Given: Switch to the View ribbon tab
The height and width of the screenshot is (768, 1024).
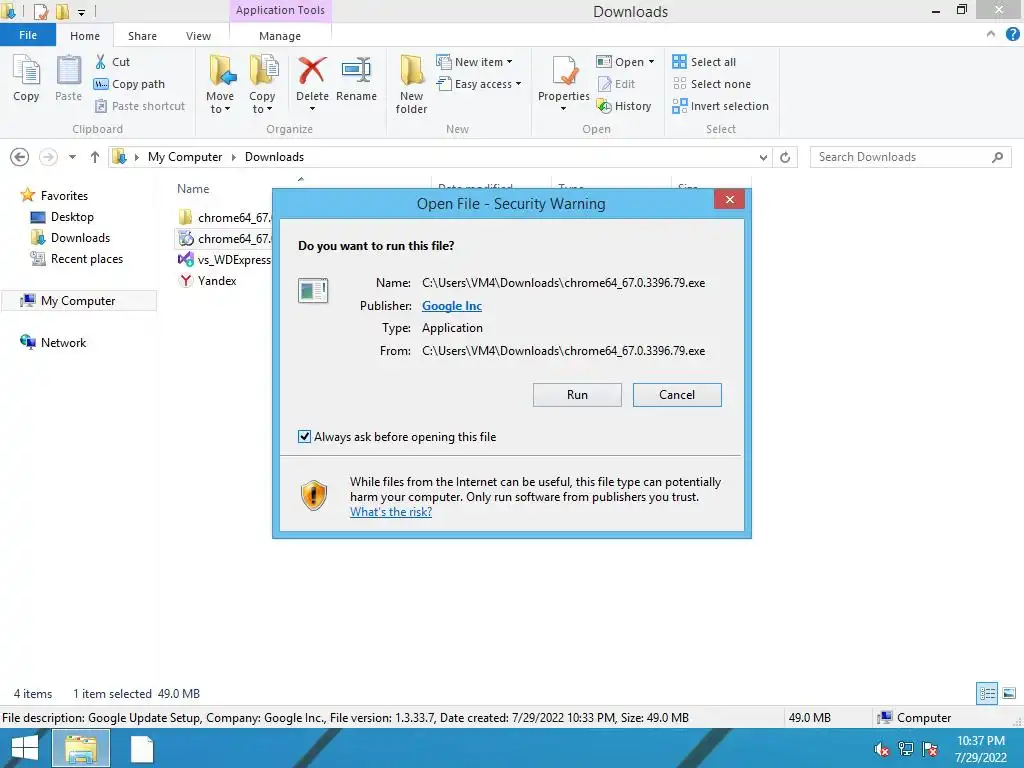Looking at the screenshot, I should pos(198,36).
